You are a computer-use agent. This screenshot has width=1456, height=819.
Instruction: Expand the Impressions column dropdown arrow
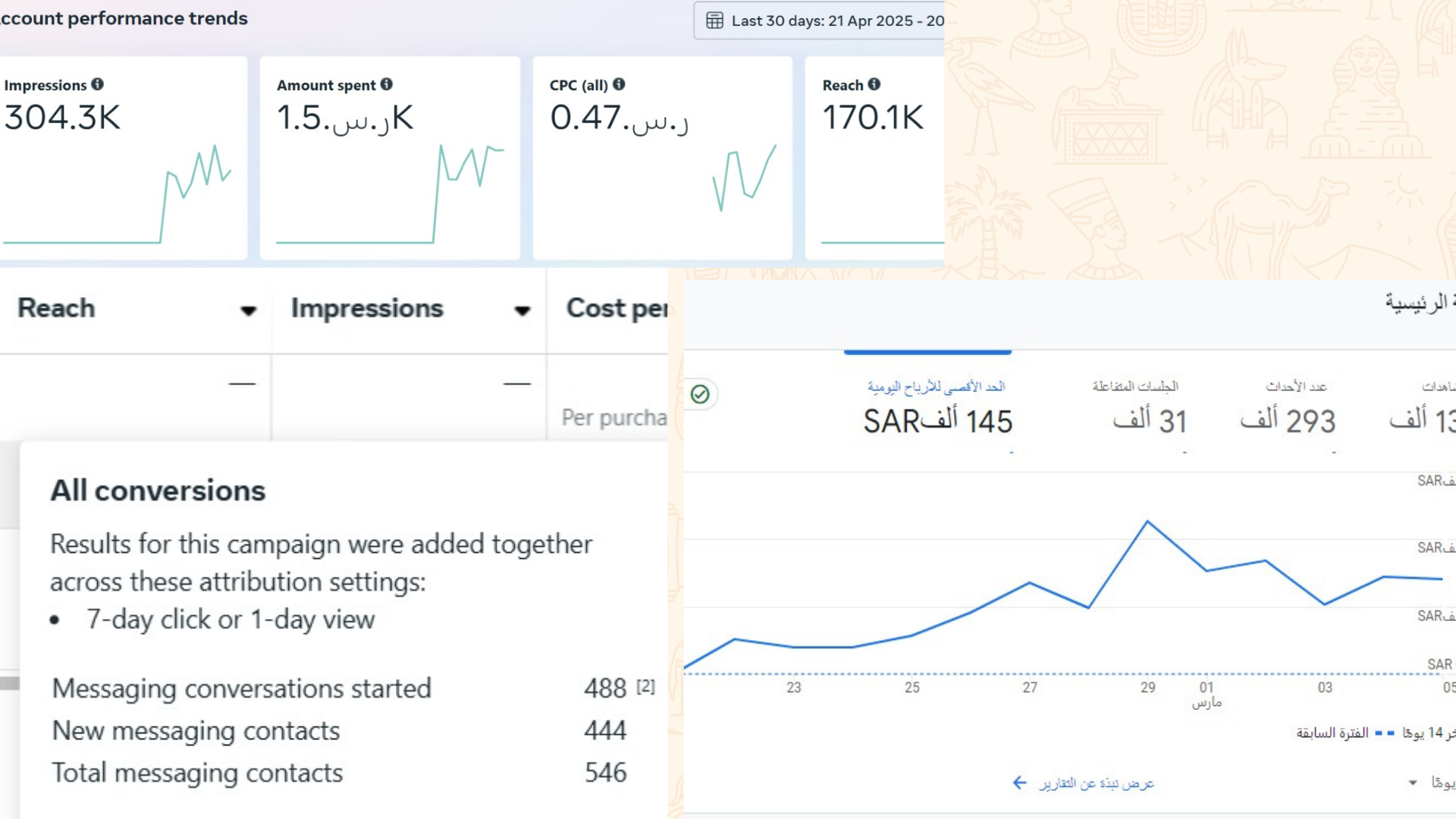(x=522, y=310)
